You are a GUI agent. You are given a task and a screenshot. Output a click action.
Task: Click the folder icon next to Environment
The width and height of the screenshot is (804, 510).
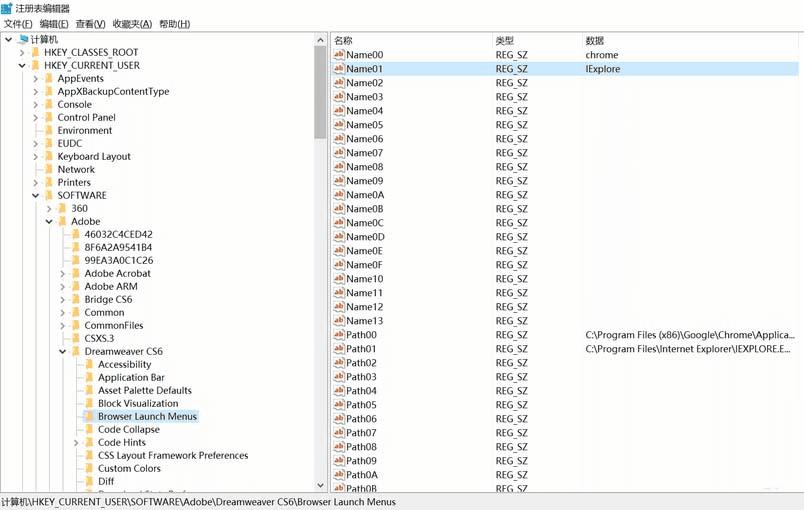(49, 130)
